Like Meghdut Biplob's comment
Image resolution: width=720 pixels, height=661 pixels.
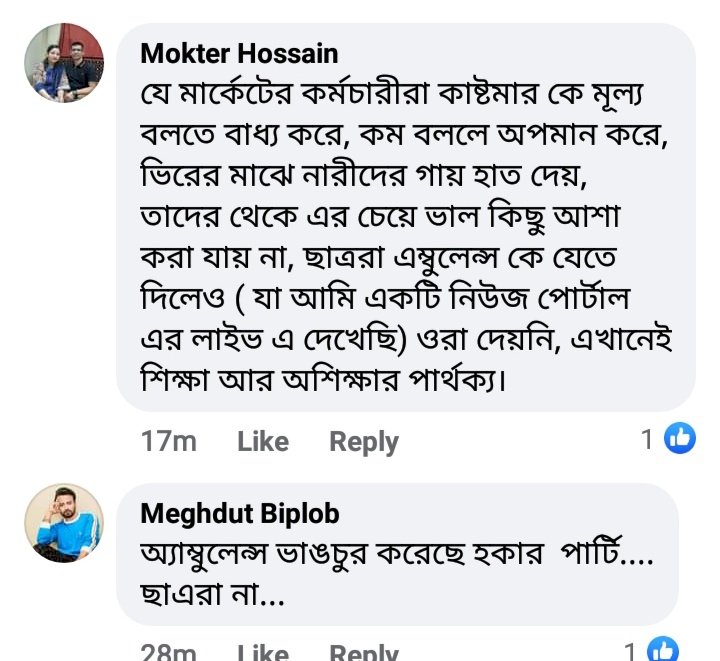click(x=263, y=653)
